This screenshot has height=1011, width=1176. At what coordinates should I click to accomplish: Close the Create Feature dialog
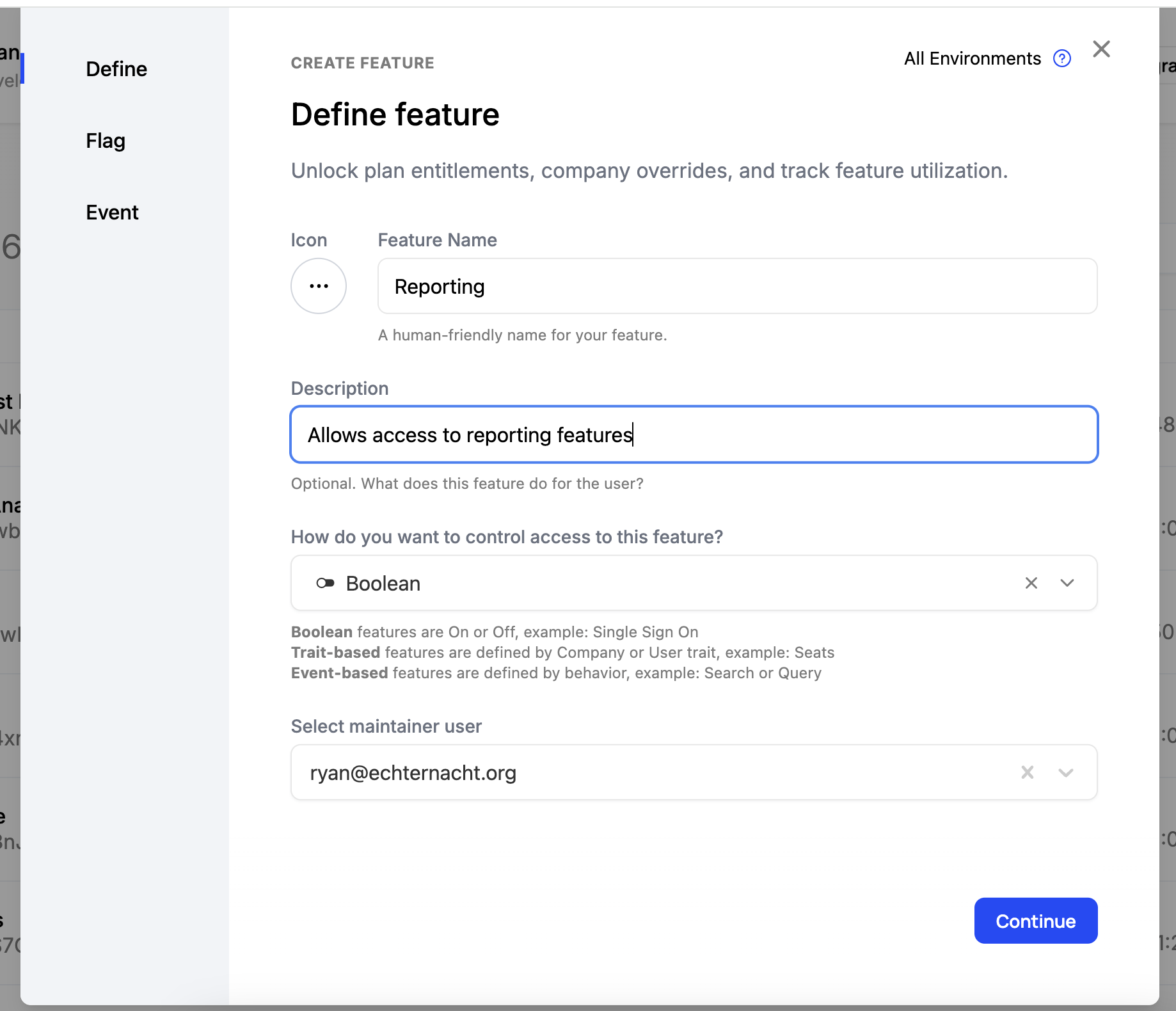click(1101, 49)
